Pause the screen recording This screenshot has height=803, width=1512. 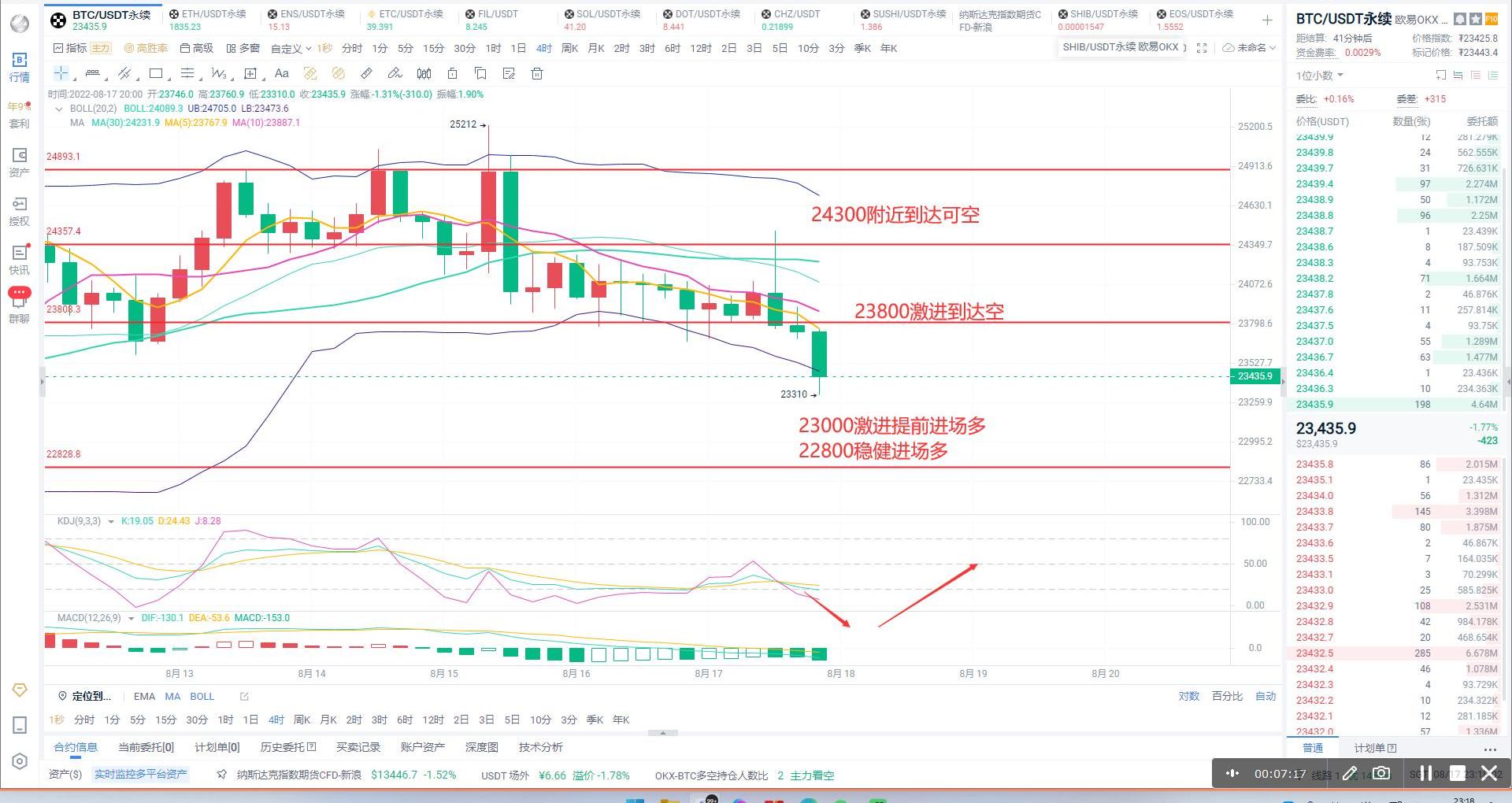[x=1425, y=773]
